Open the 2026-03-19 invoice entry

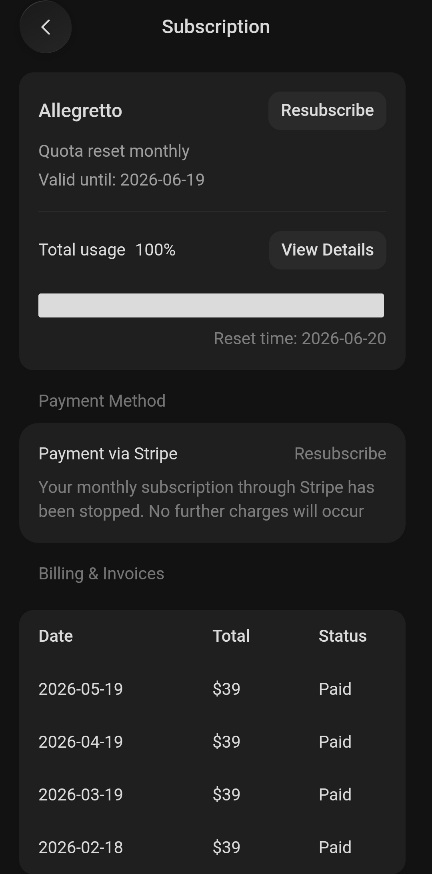212,794
